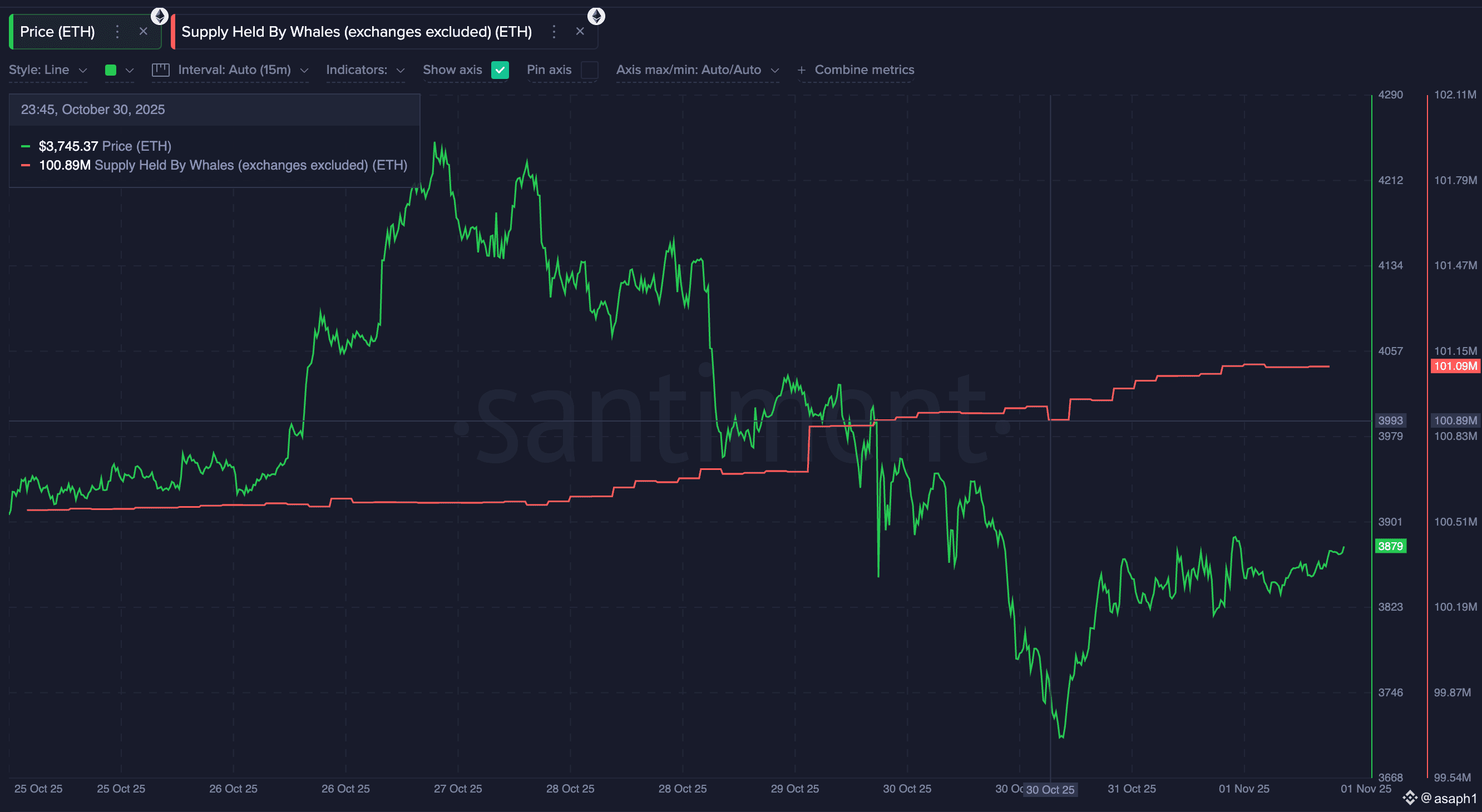
Task: Open Supply Held By Whales three-dot menu
Action: 554,32
